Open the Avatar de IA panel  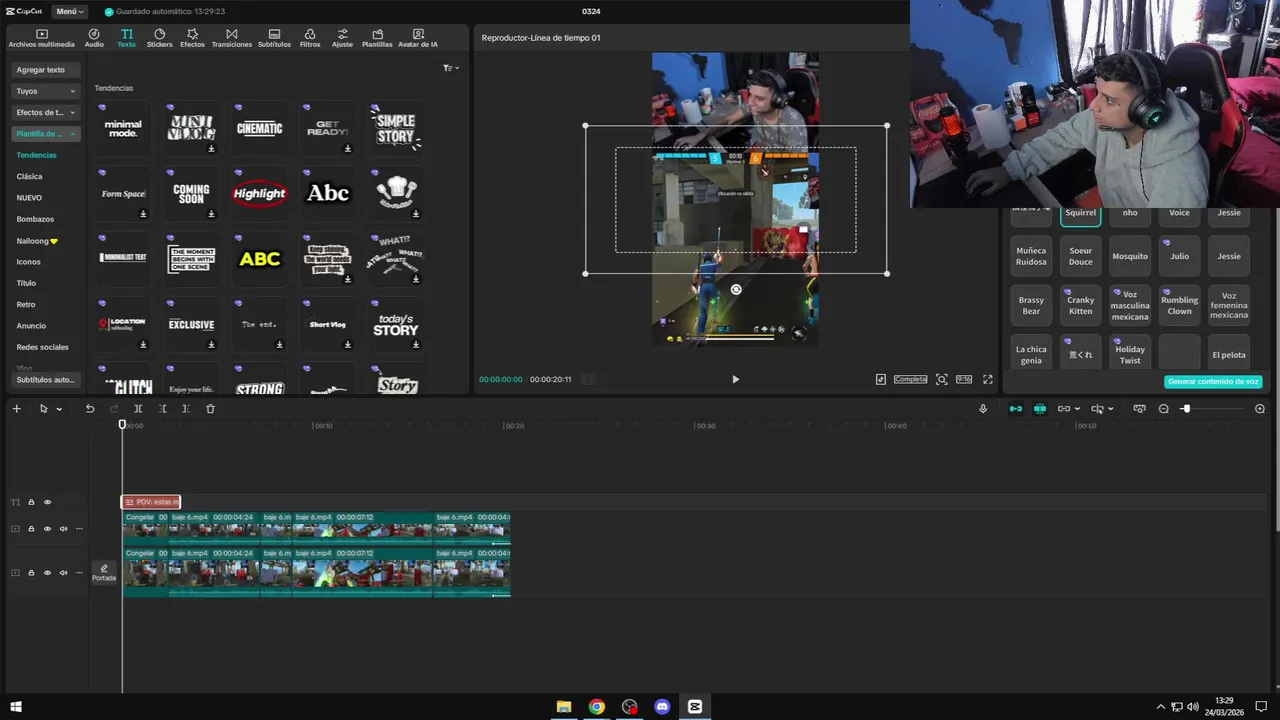418,38
